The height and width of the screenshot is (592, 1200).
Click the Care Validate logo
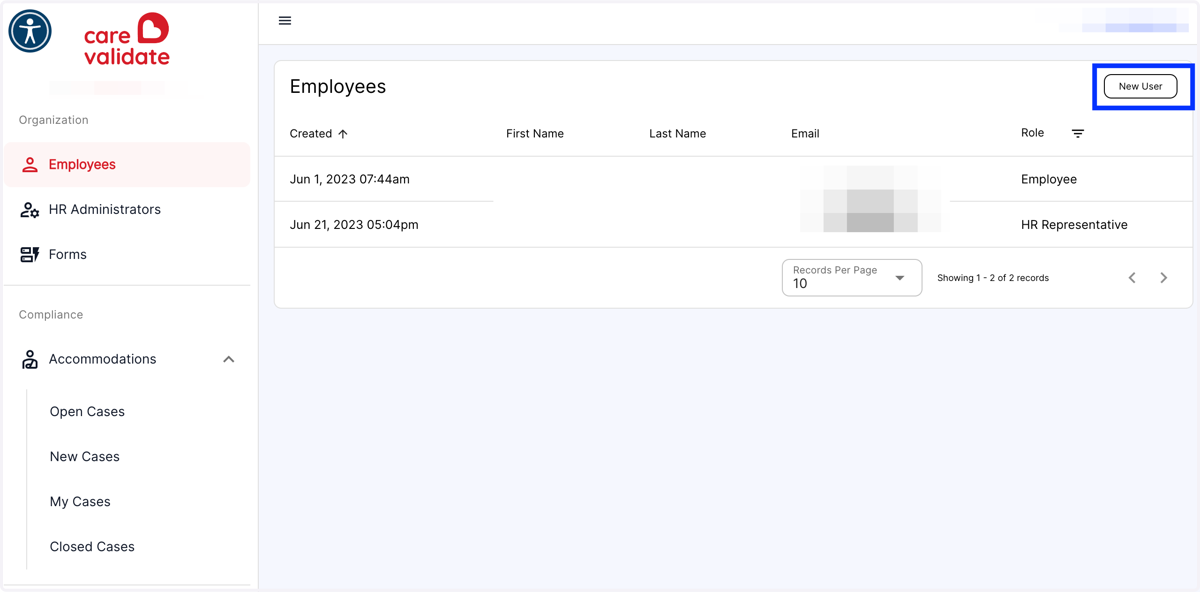pyautogui.click(x=127, y=40)
